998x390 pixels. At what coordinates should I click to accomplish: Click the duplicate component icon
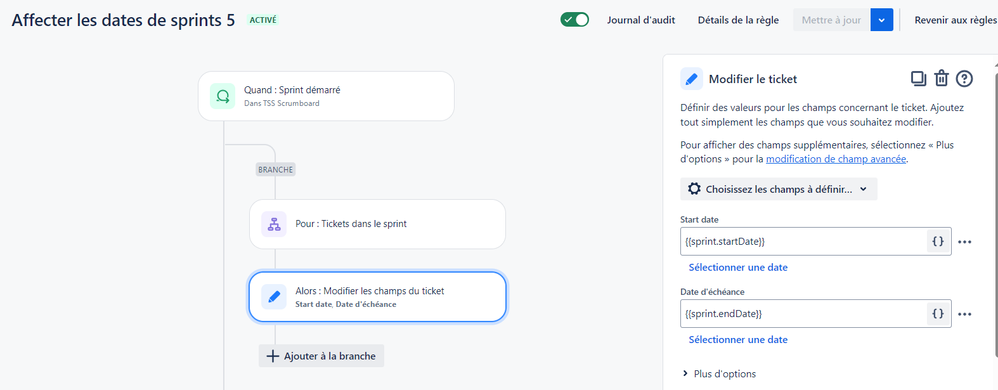point(918,79)
